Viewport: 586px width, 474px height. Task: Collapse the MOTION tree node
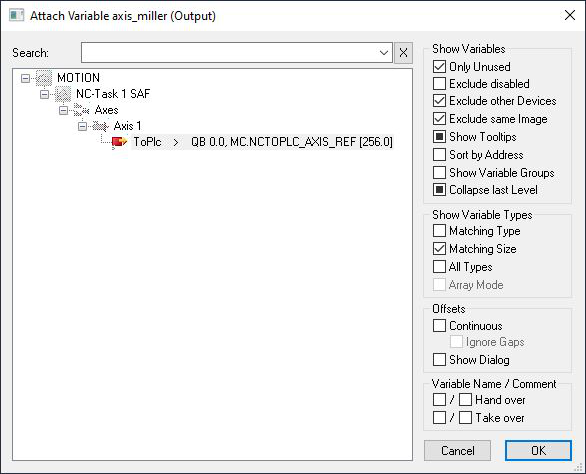click(x=25, y=78)
